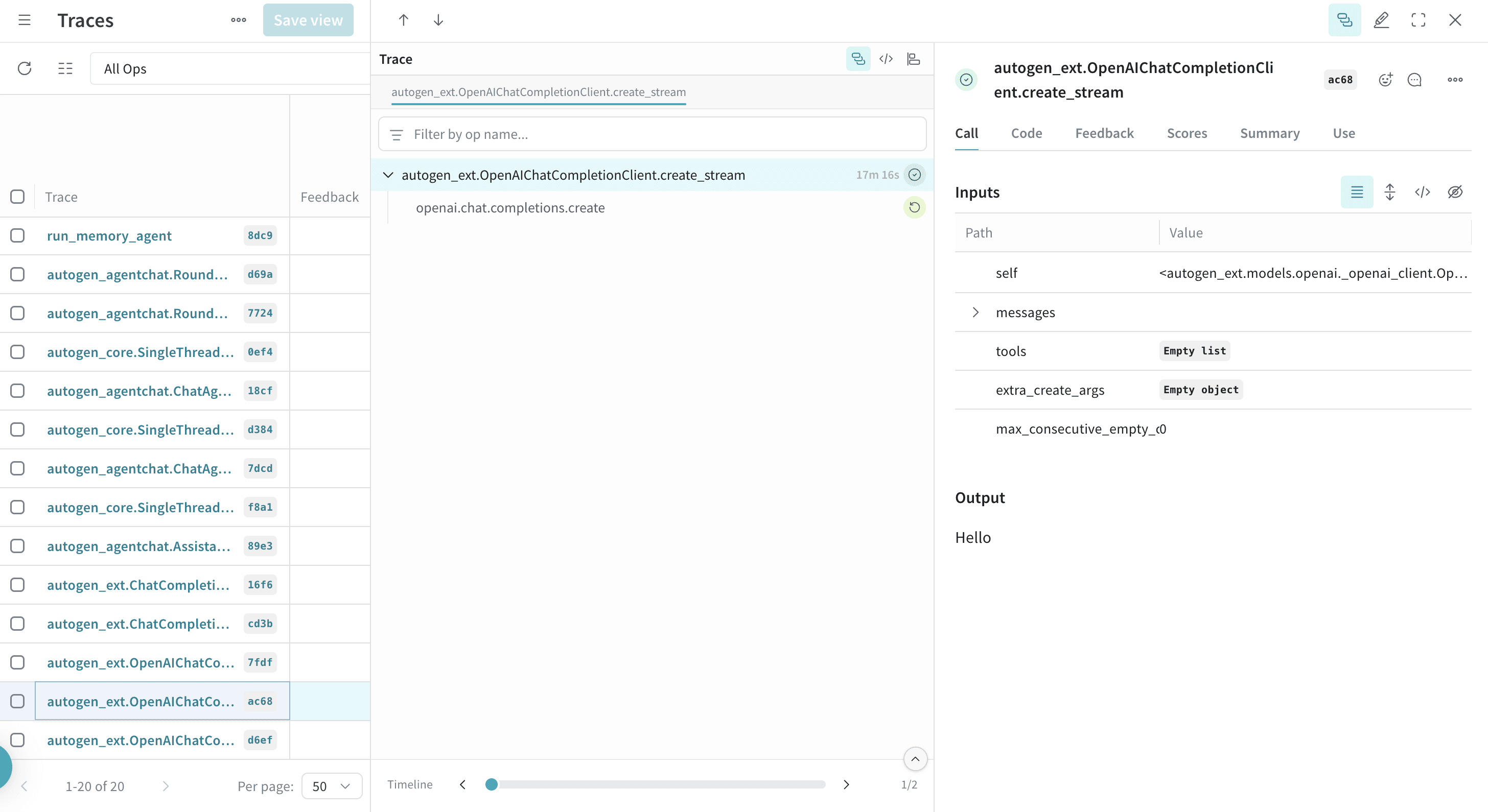Open the Summary tab
The width and height of the screenshot is (1488, 812).
point(1270,133)
